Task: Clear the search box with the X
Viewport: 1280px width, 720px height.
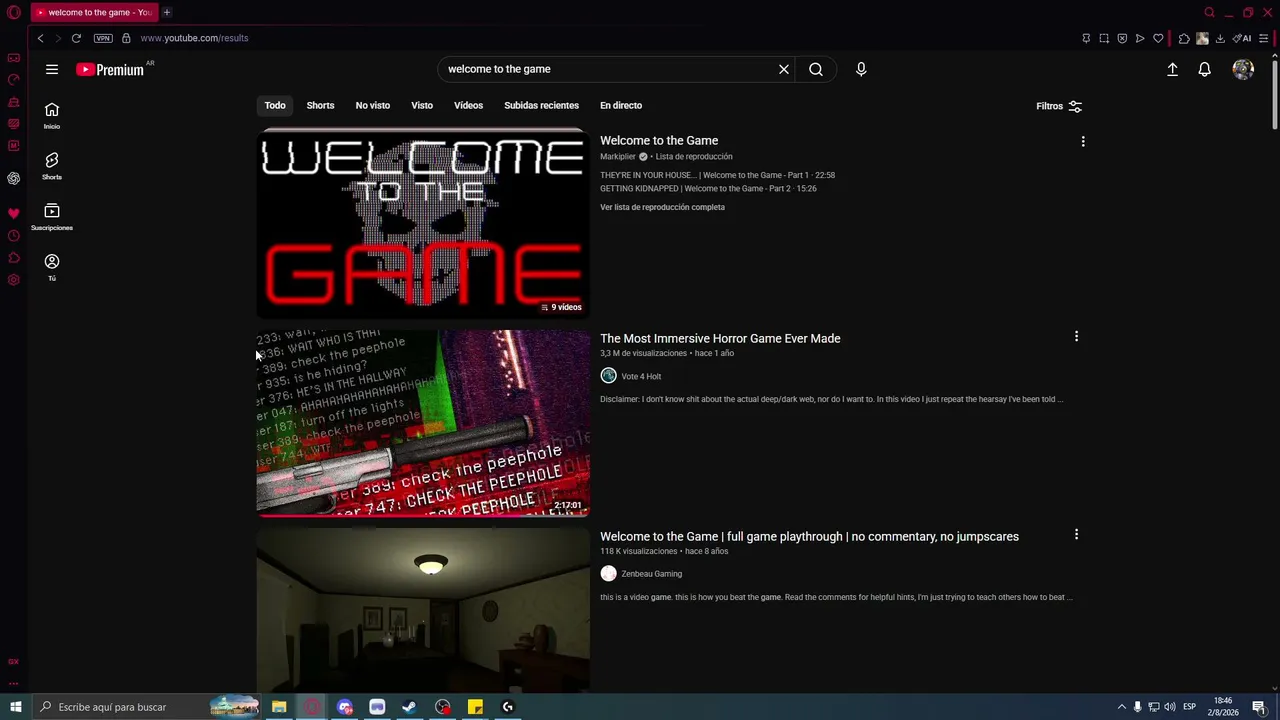Action: (784, 69)
